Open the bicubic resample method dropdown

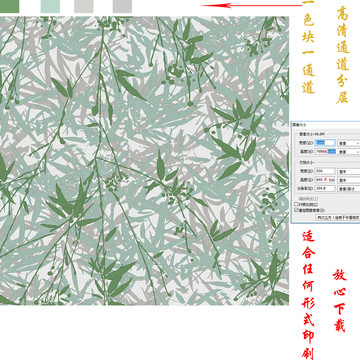[338, 217]
